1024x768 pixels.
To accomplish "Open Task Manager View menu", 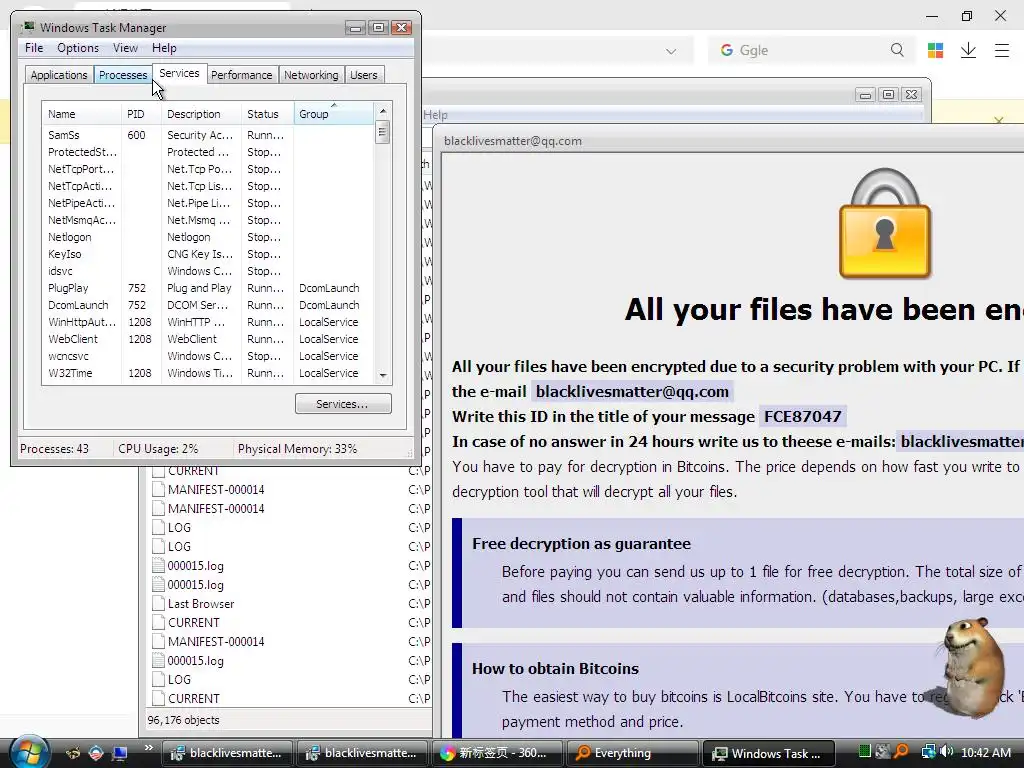I will (125, 48).
